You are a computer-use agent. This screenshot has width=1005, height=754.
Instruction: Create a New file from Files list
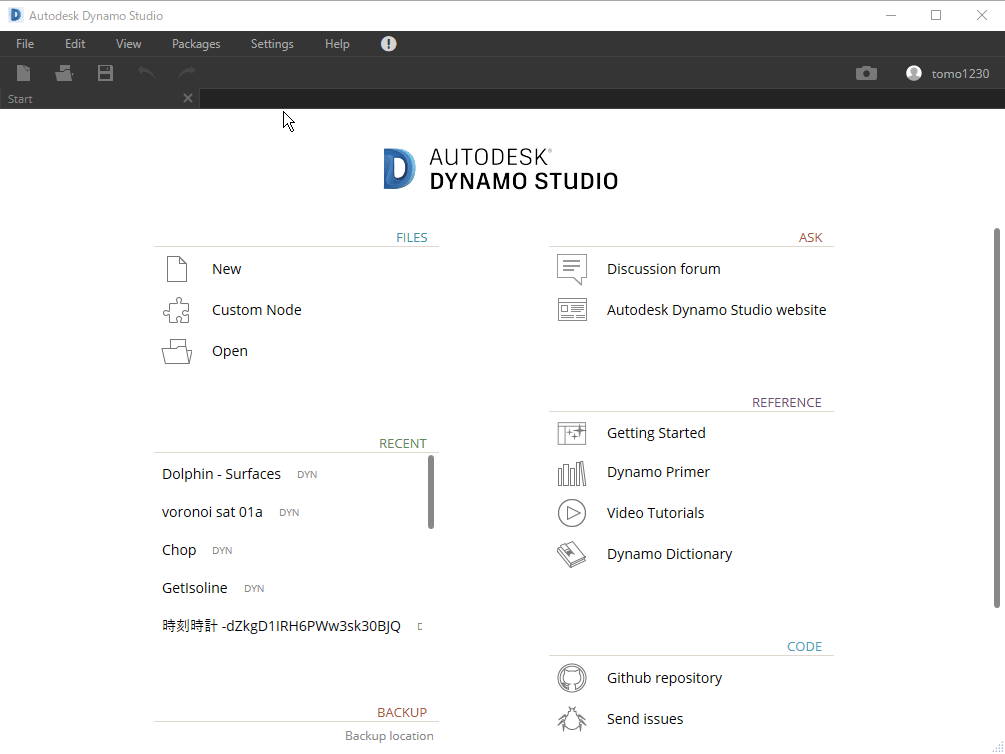[227, 269]
